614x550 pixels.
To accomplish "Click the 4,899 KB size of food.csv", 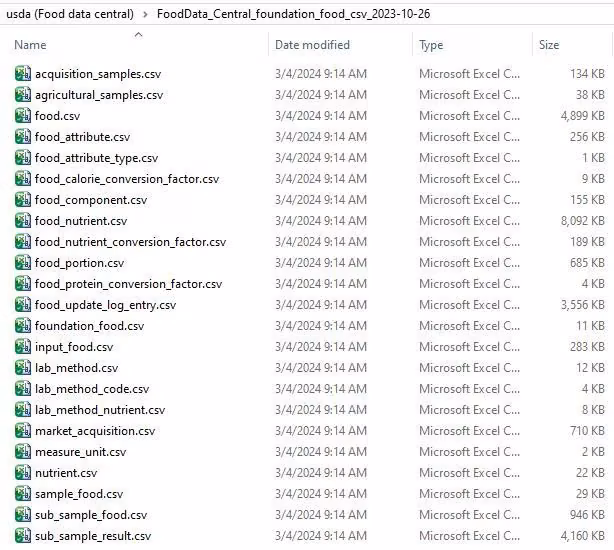I will 583,116.
